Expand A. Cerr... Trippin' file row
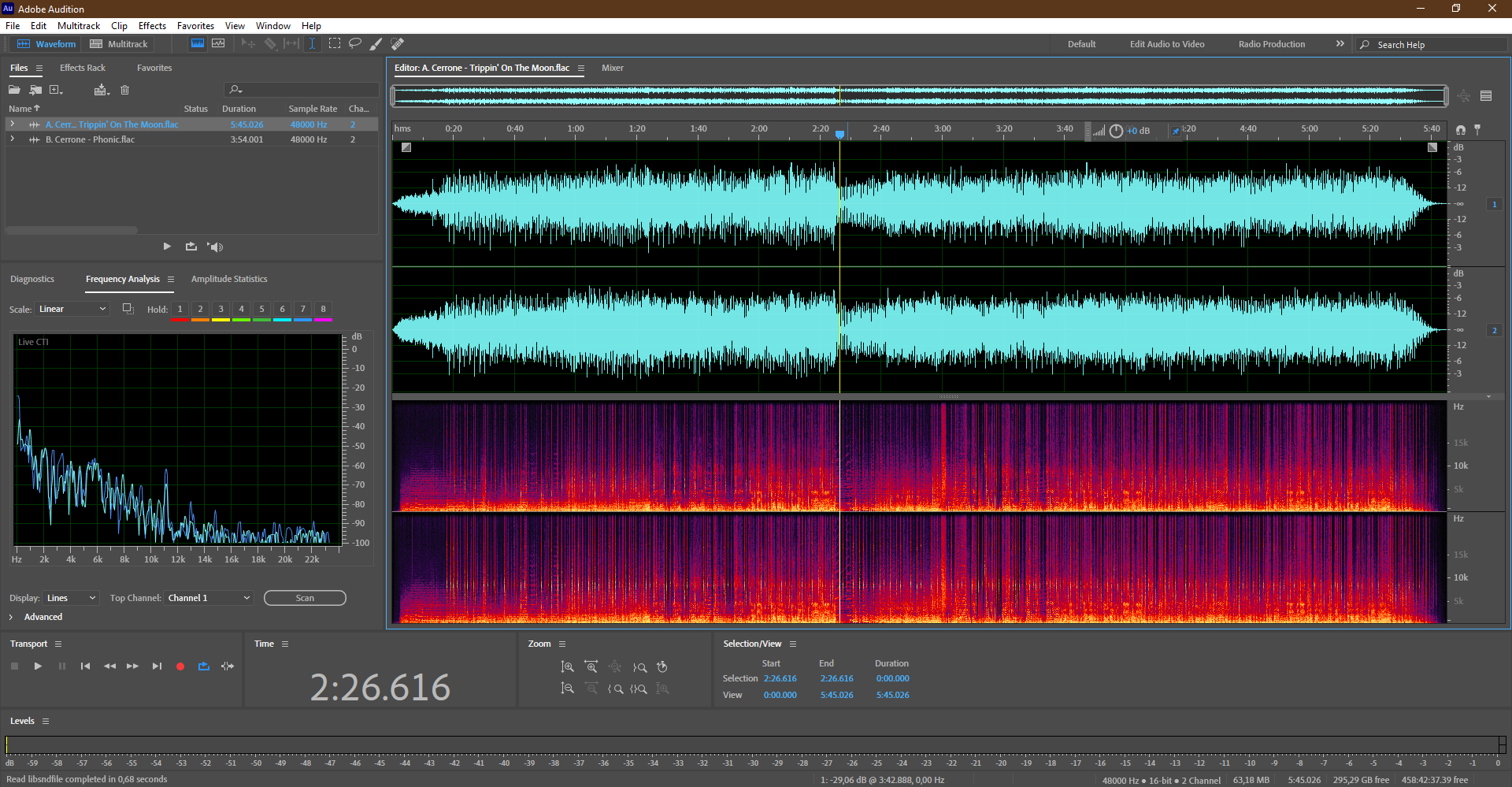The width and height of the screenshot is (1512, 787). point(12,124)
